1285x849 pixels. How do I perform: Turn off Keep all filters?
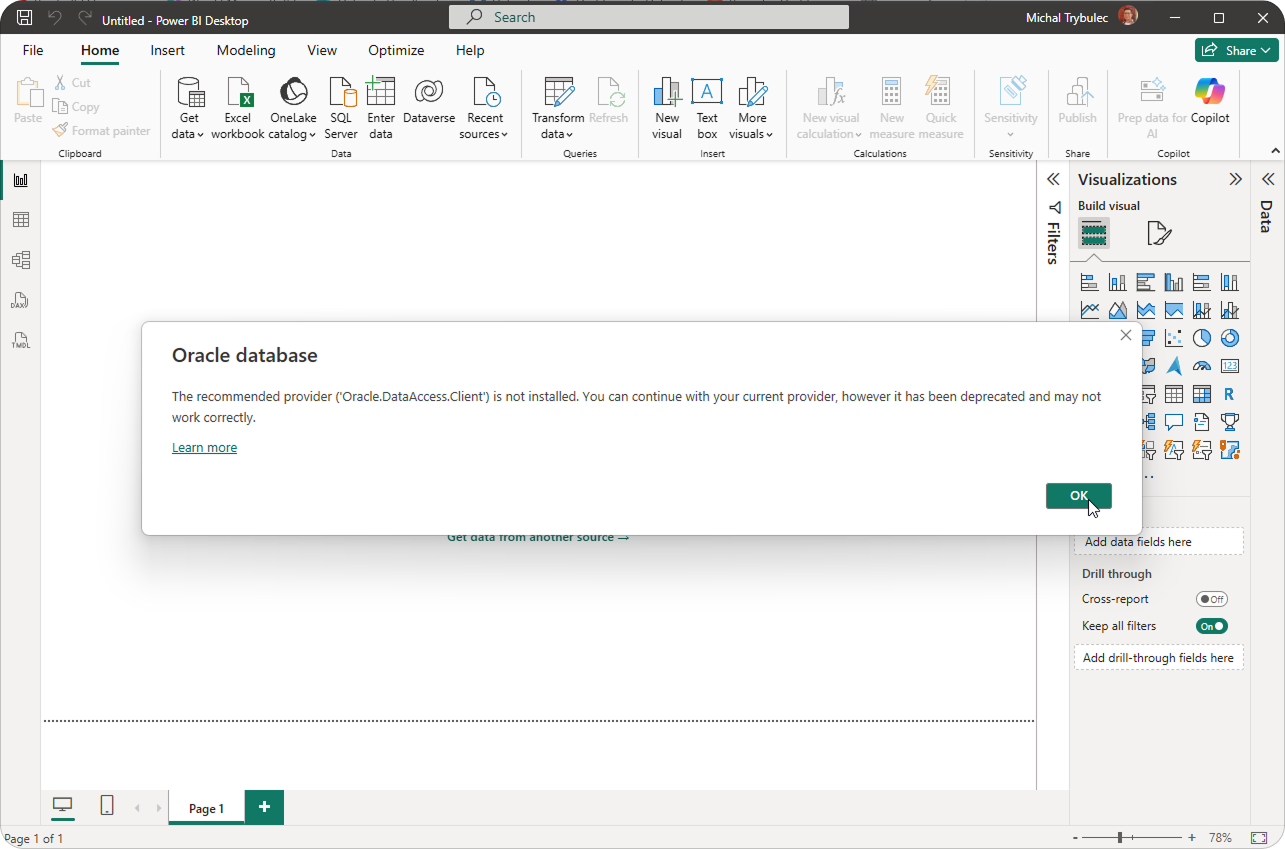click(x=1211, y=625)
